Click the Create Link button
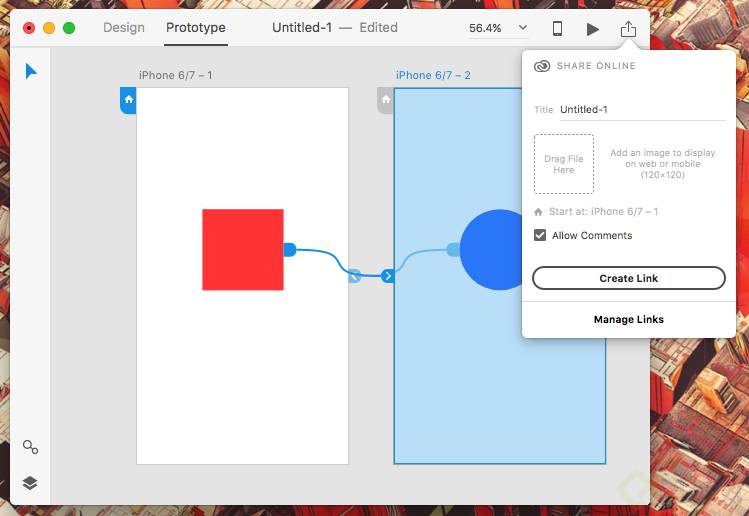The height and width of the screenshot is (516, 749). [x=629, y=278]
